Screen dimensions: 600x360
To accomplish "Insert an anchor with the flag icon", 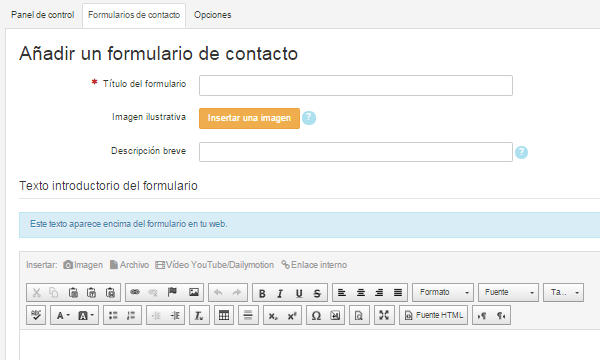I will pos(172,292).
